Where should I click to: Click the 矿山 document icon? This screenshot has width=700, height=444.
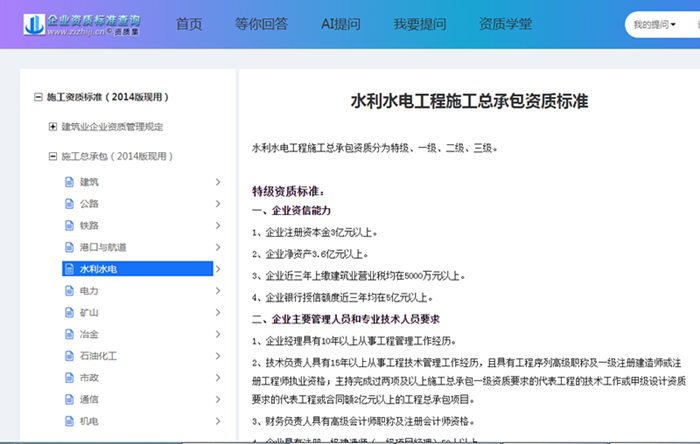coord(69,312)
